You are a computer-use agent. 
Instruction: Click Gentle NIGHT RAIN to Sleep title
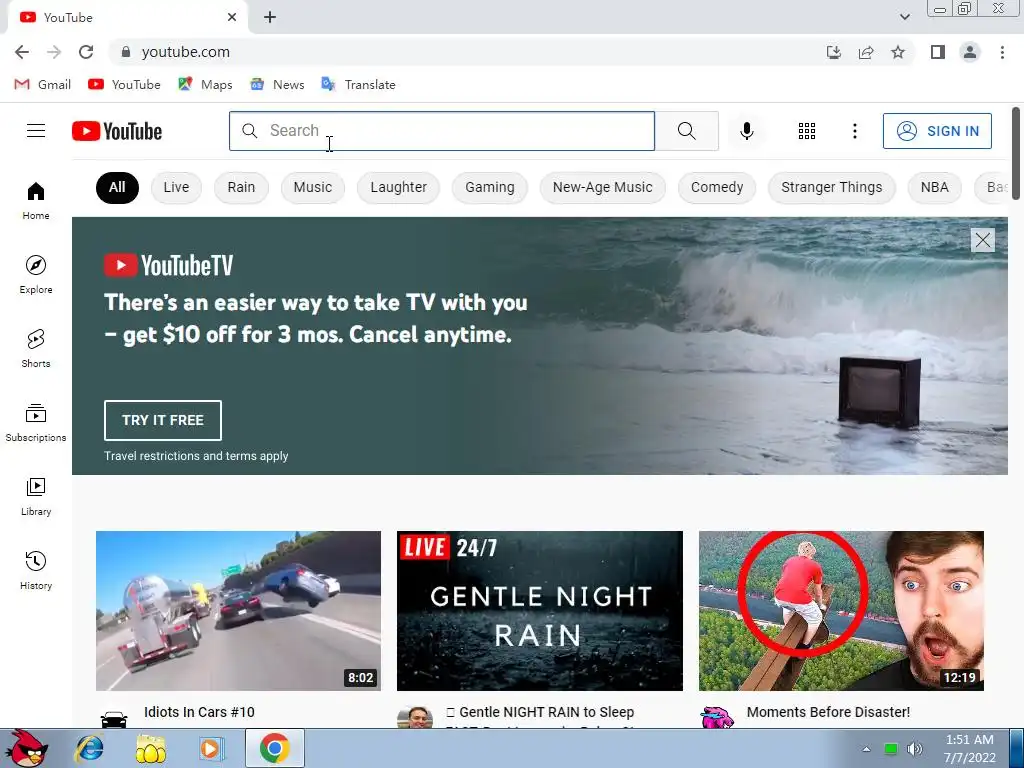click(540, 712)
